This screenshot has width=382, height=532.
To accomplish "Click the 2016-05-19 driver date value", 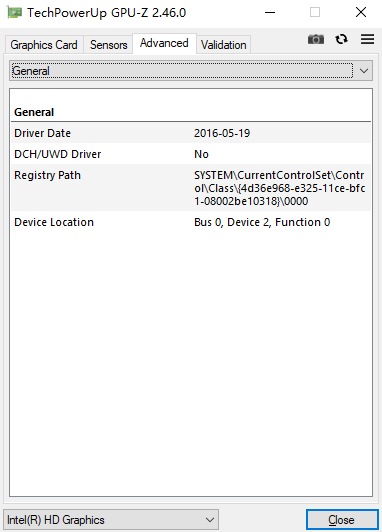I will [222, 133].
